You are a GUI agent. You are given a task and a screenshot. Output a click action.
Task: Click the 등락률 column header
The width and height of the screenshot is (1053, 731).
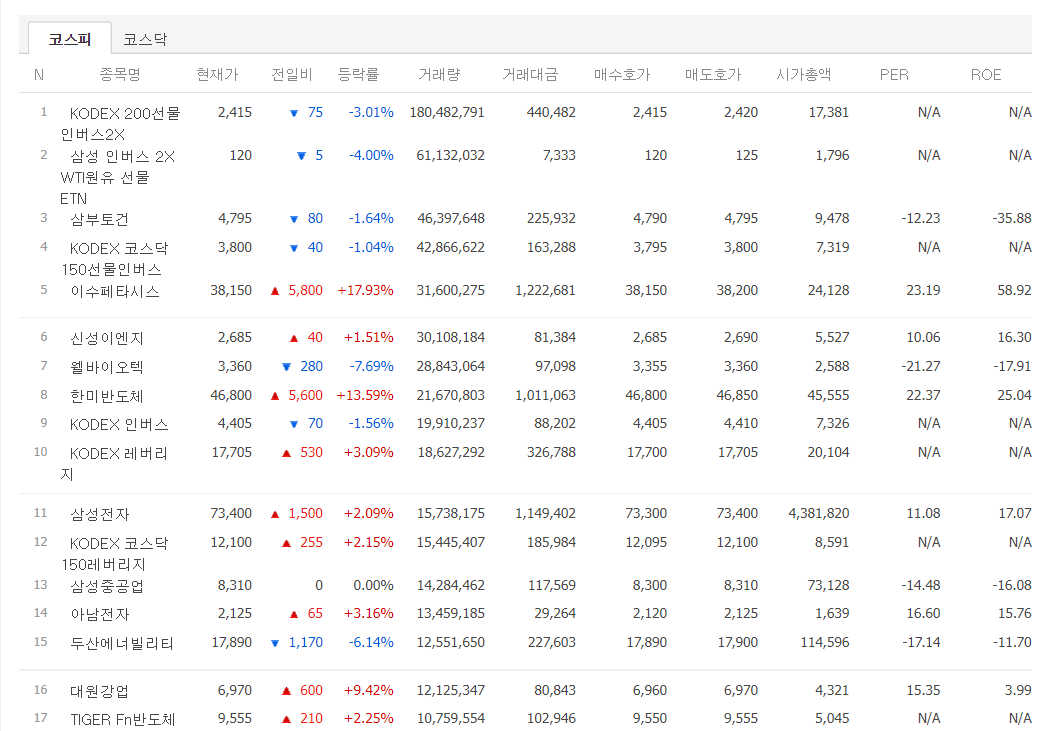coord(358,75)
